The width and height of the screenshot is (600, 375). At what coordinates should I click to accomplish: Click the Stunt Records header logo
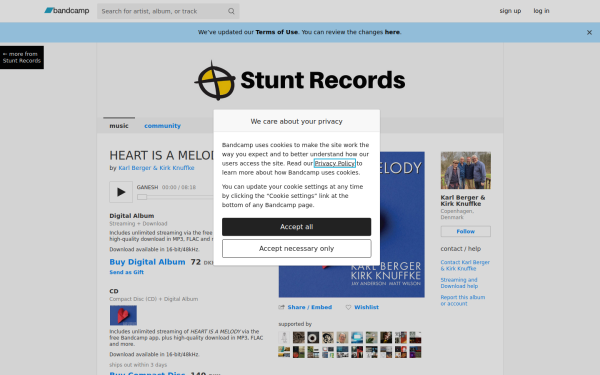pyautogui.click(x=300, y=80)
